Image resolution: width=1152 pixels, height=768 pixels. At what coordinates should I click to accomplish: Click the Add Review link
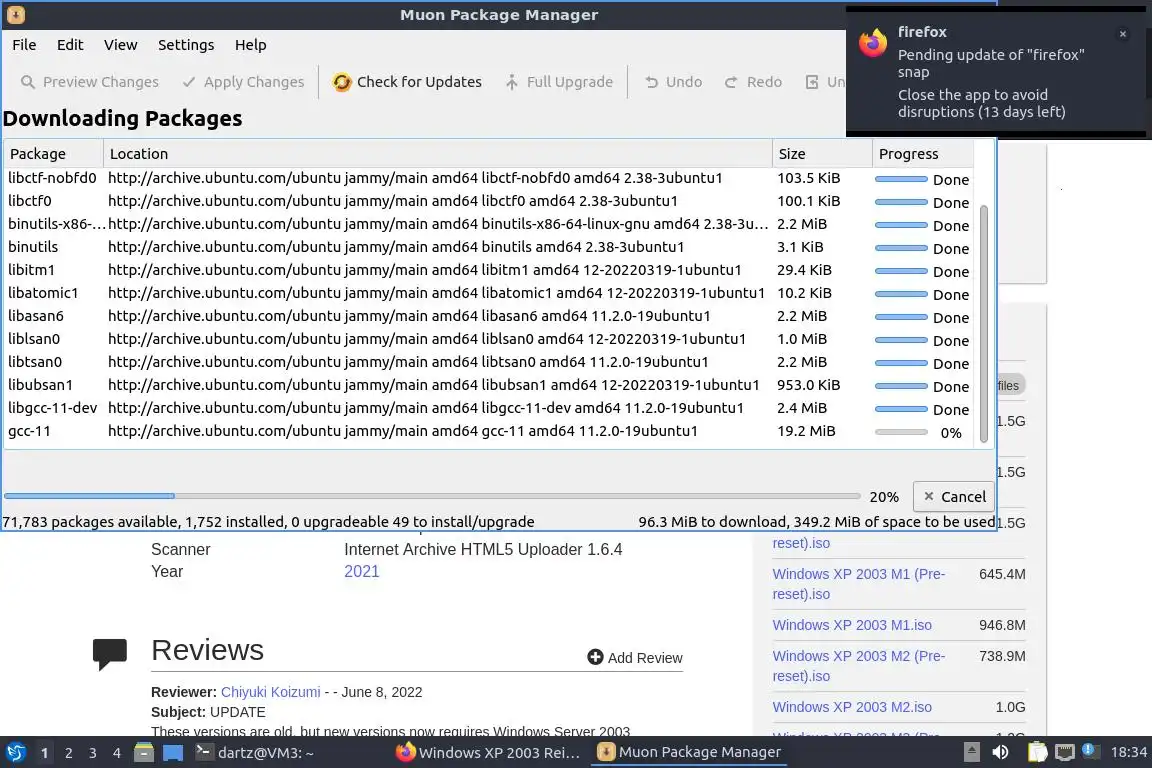[635, 657]
